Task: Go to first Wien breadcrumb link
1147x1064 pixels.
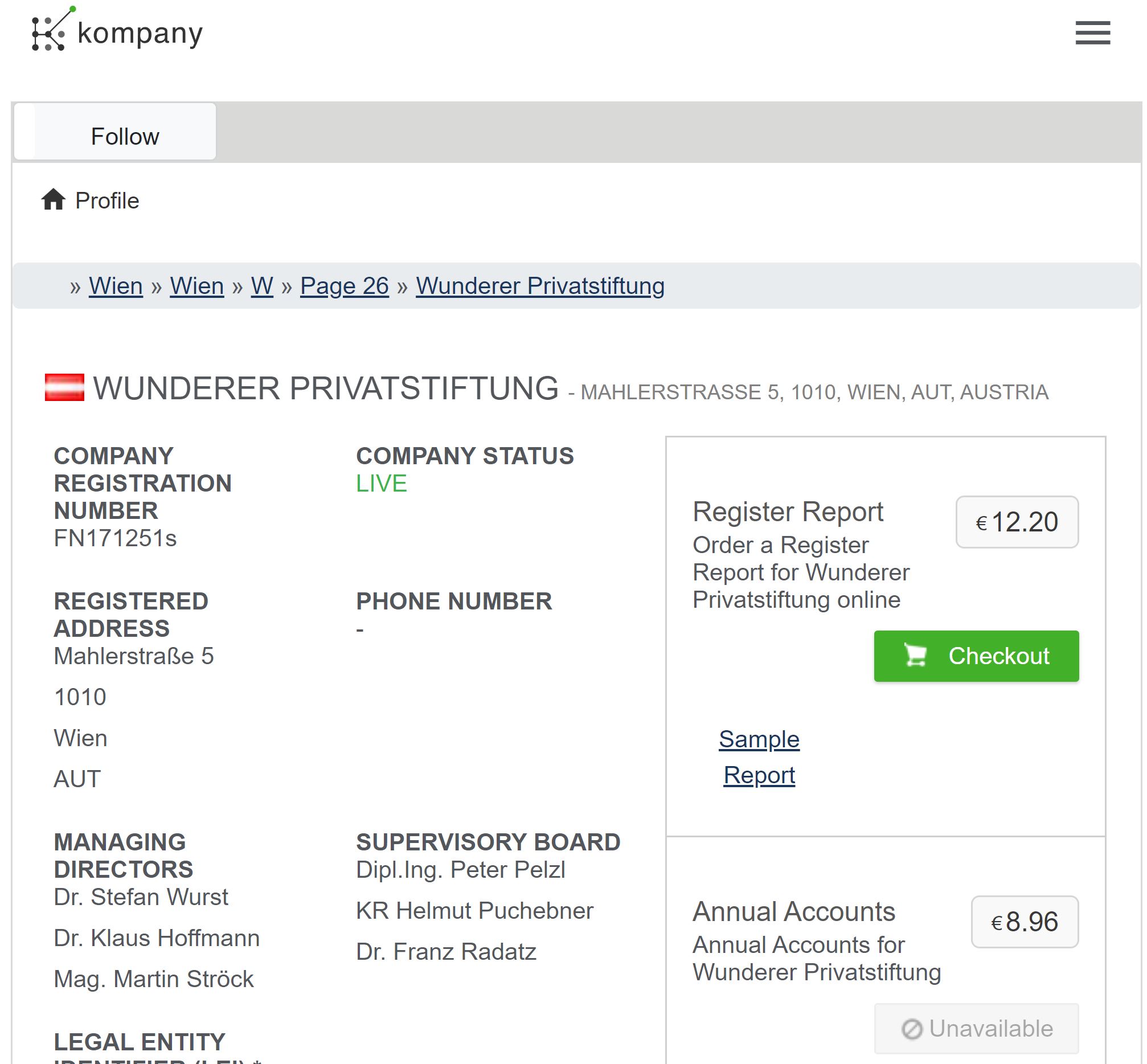Action: tap(116, 286)
